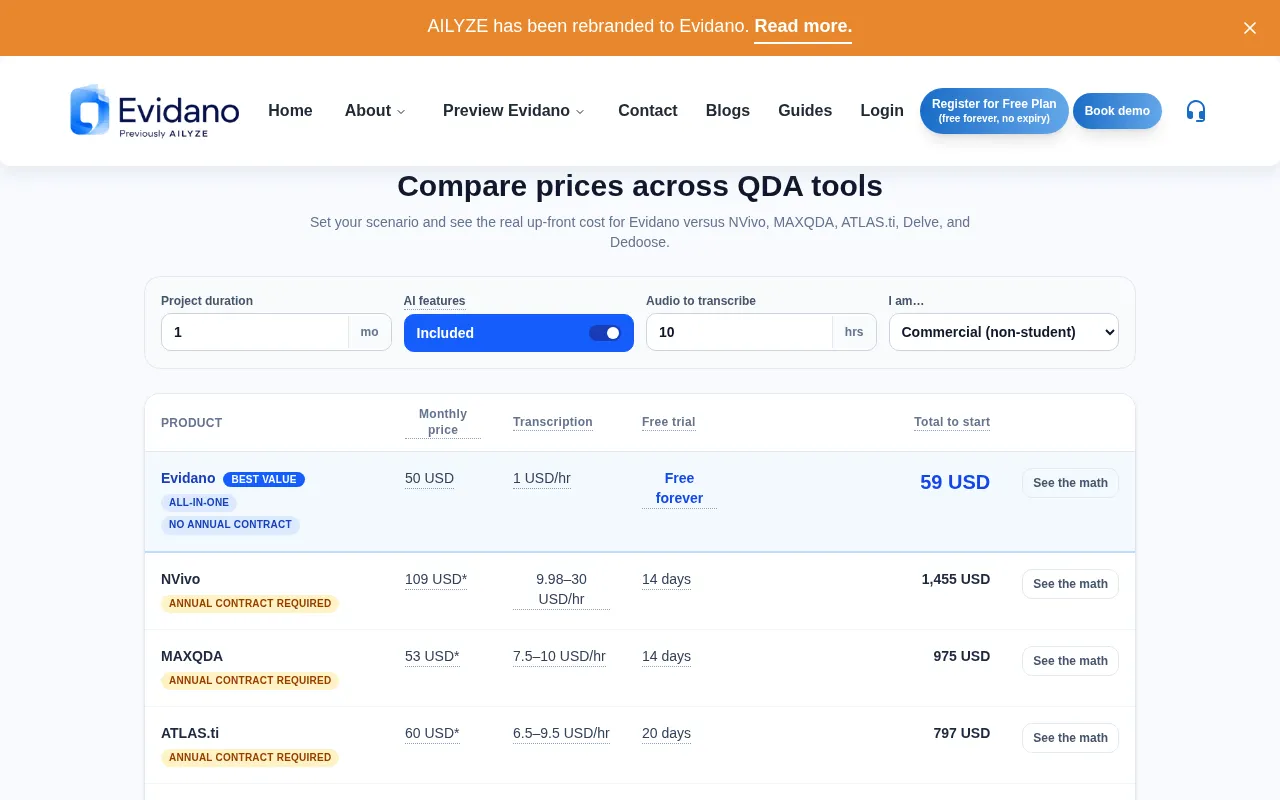Click the BEST VALUE badge
This screenshot has width=1280, height=800.
264,479
